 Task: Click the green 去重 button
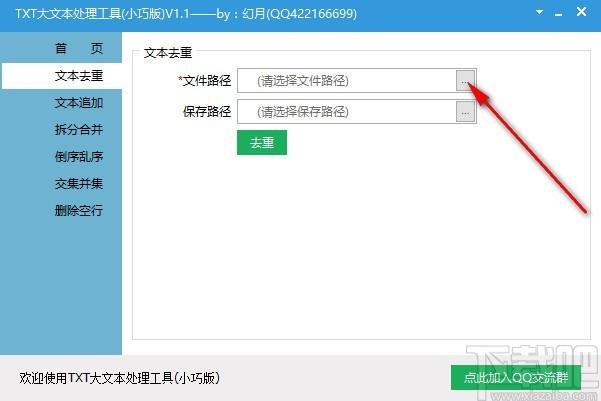tap(262, 143)
